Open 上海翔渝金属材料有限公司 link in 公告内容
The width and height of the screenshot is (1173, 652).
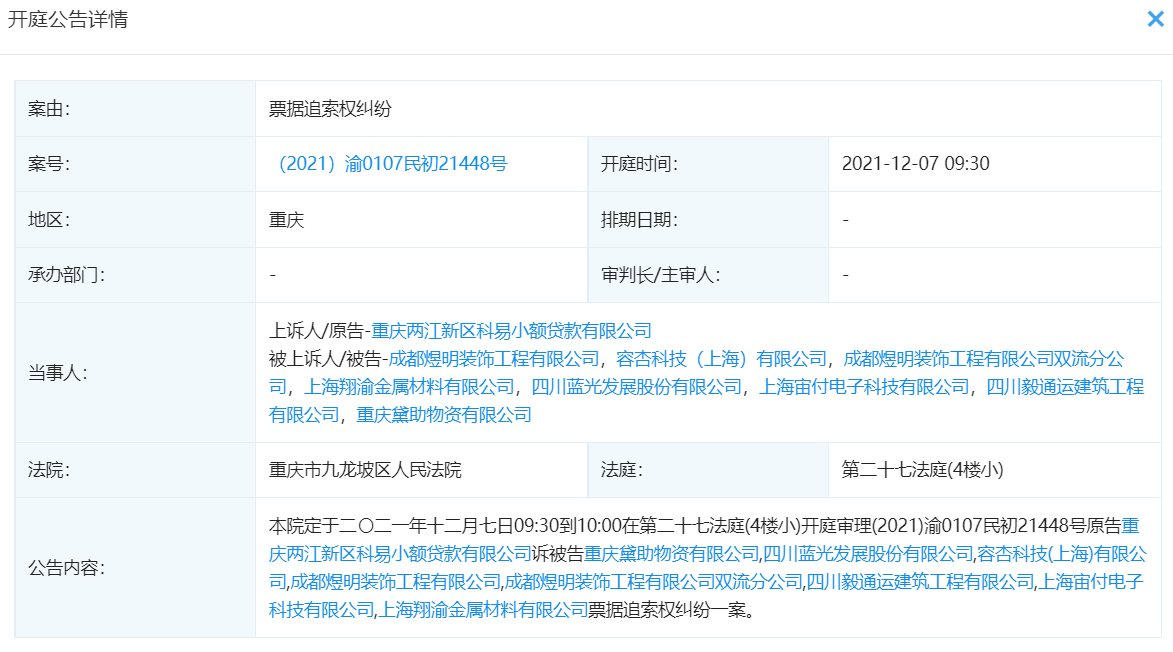[483, 610]
